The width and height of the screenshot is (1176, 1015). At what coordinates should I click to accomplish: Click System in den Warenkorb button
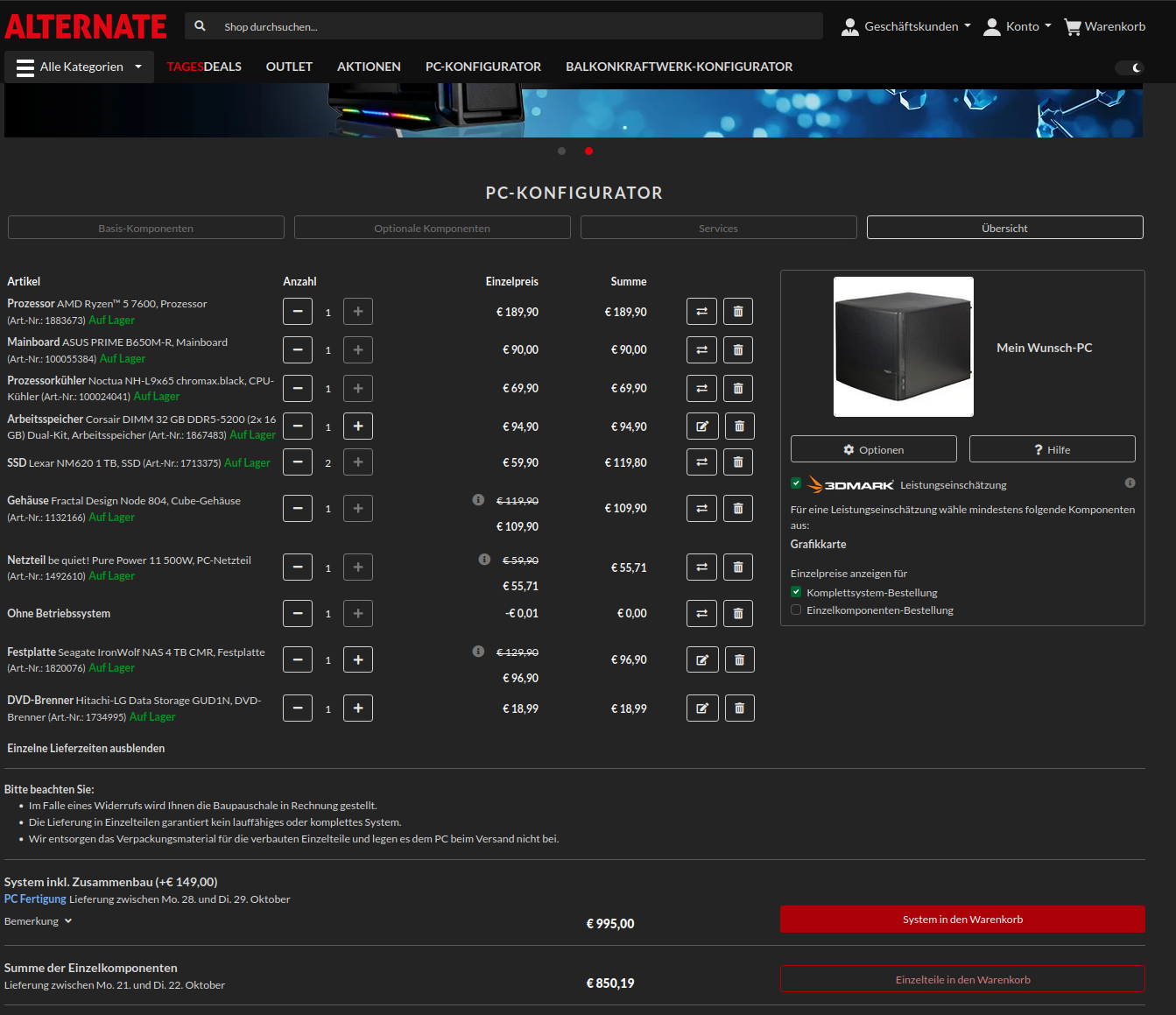pos(961,920)
